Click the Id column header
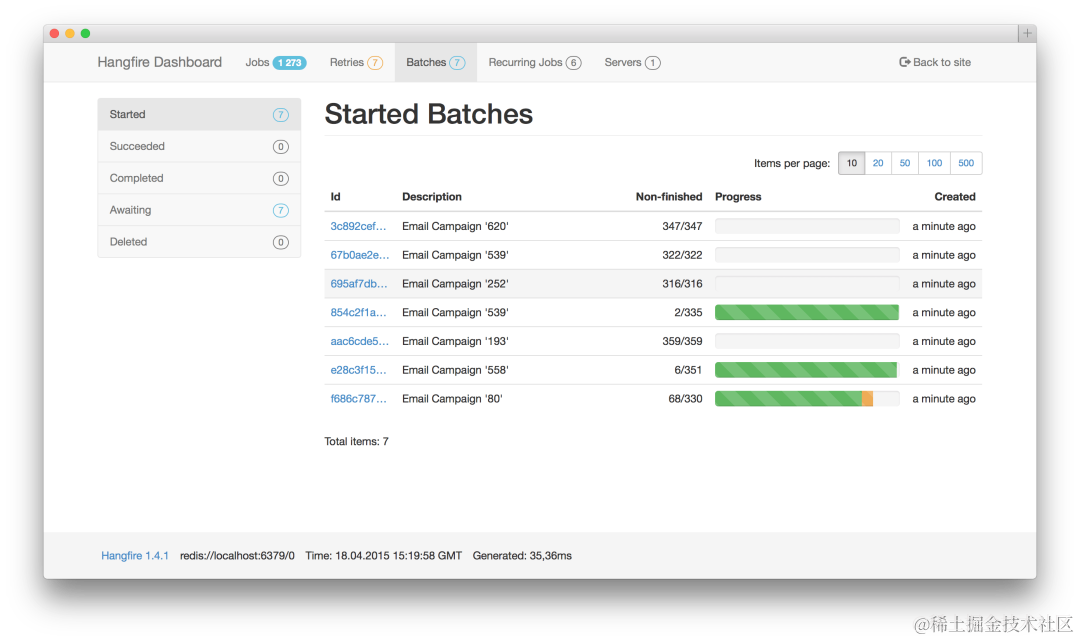 pos(335,197)
